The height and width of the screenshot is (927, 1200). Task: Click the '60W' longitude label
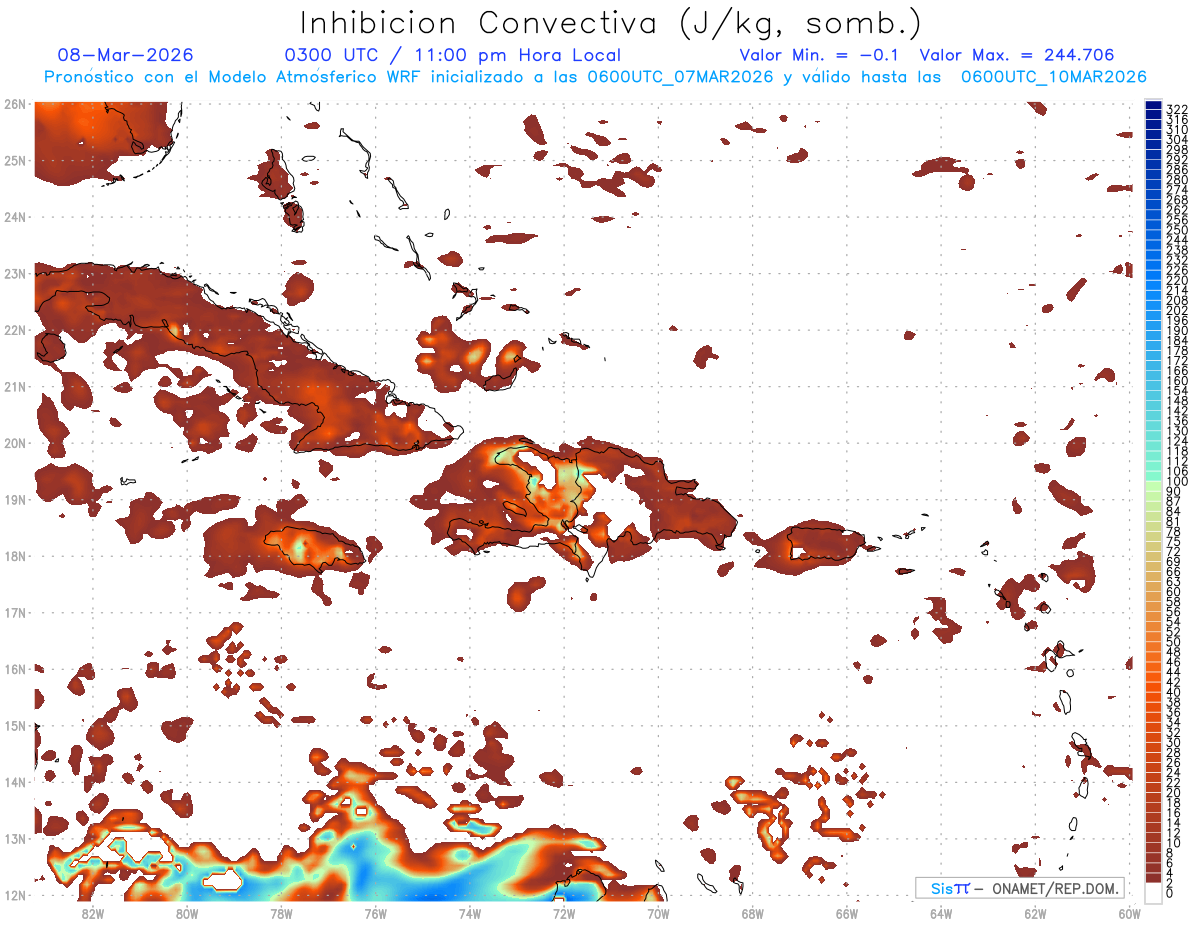tap(1129, 913)
